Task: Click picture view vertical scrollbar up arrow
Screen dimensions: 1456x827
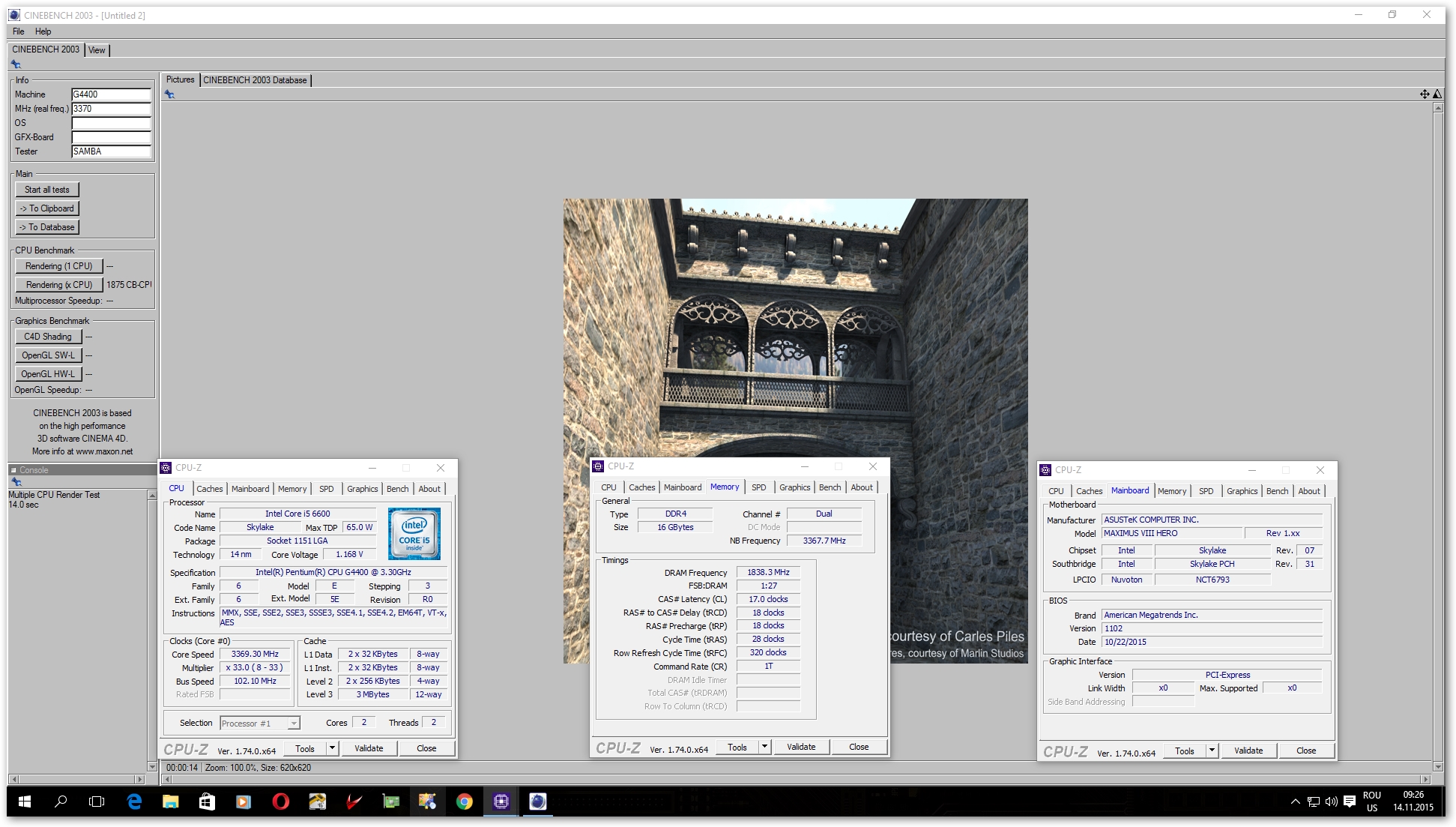Action: click(1437, 108)
